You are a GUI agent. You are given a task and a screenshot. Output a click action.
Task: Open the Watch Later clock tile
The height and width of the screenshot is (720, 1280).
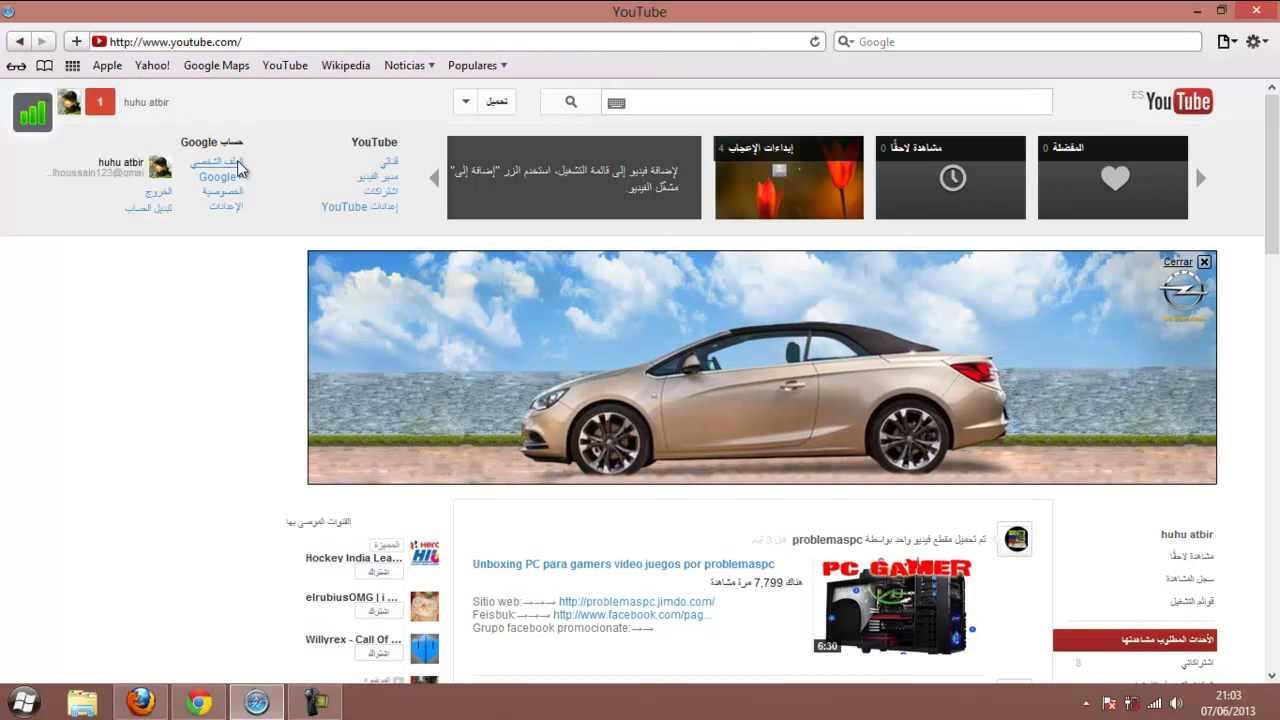951,178
